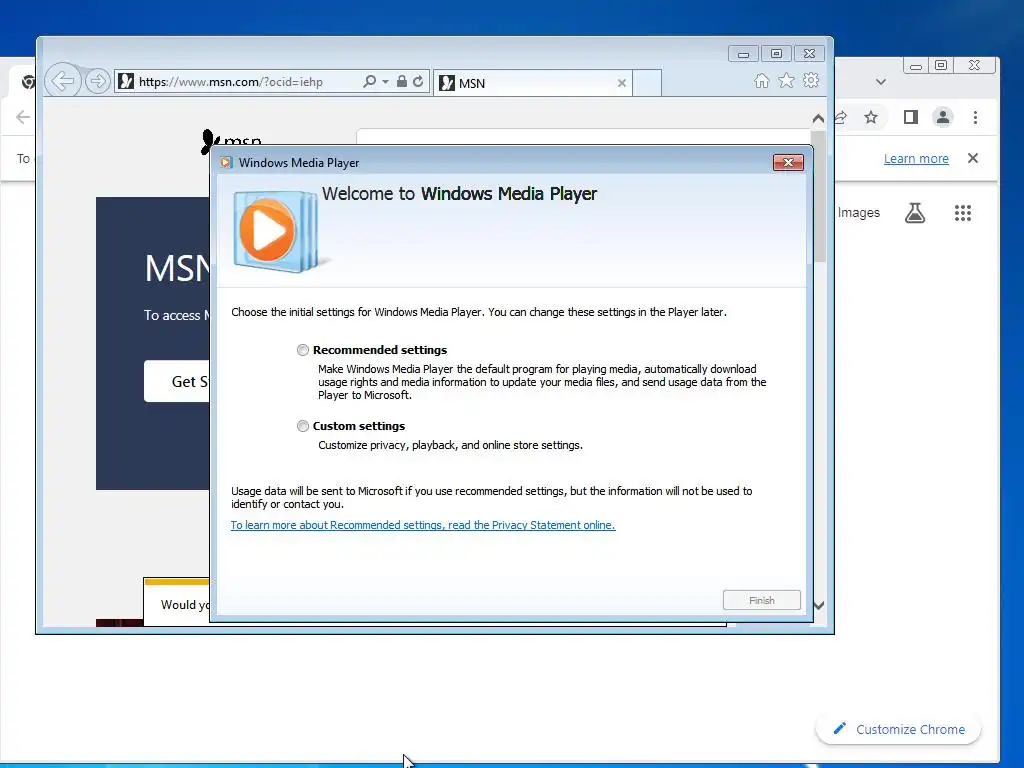Open the Images link on Google page
This screenshot has width=1024, height=768.
tap(859, 213)
